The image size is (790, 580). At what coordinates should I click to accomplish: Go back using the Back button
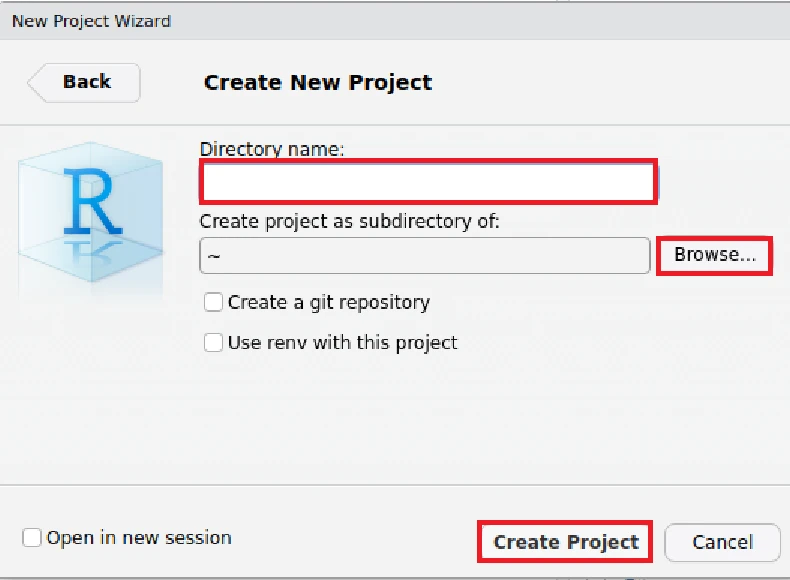coord(84,83)
